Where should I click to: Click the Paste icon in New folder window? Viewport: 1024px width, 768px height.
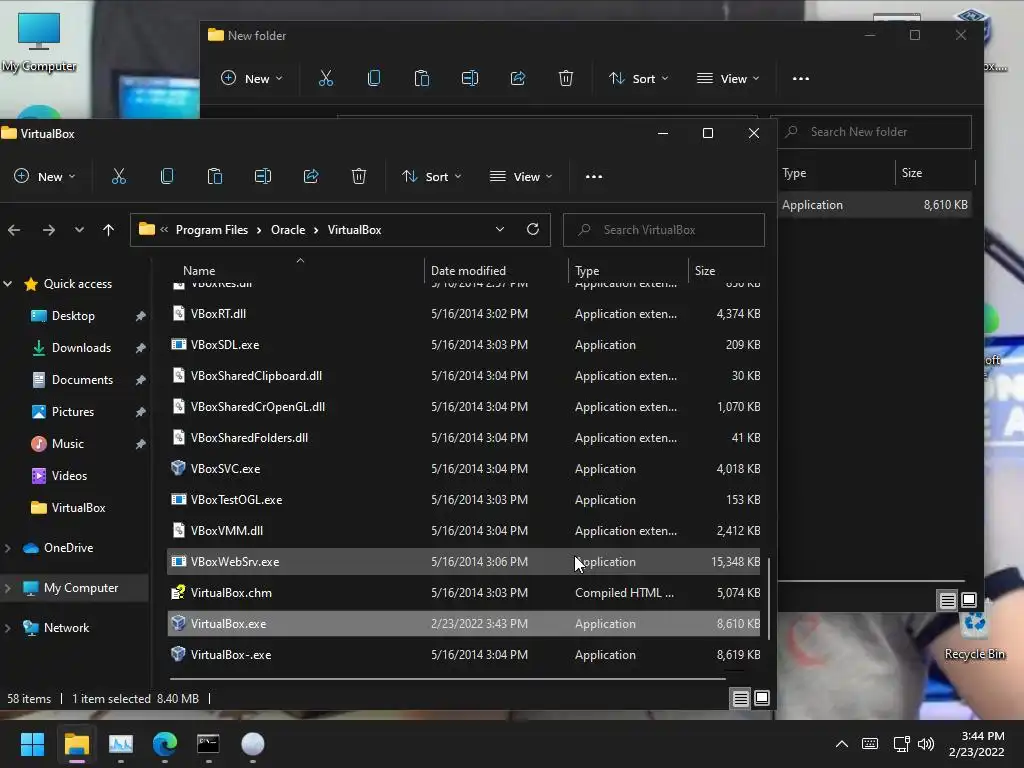tap(422, 78)
